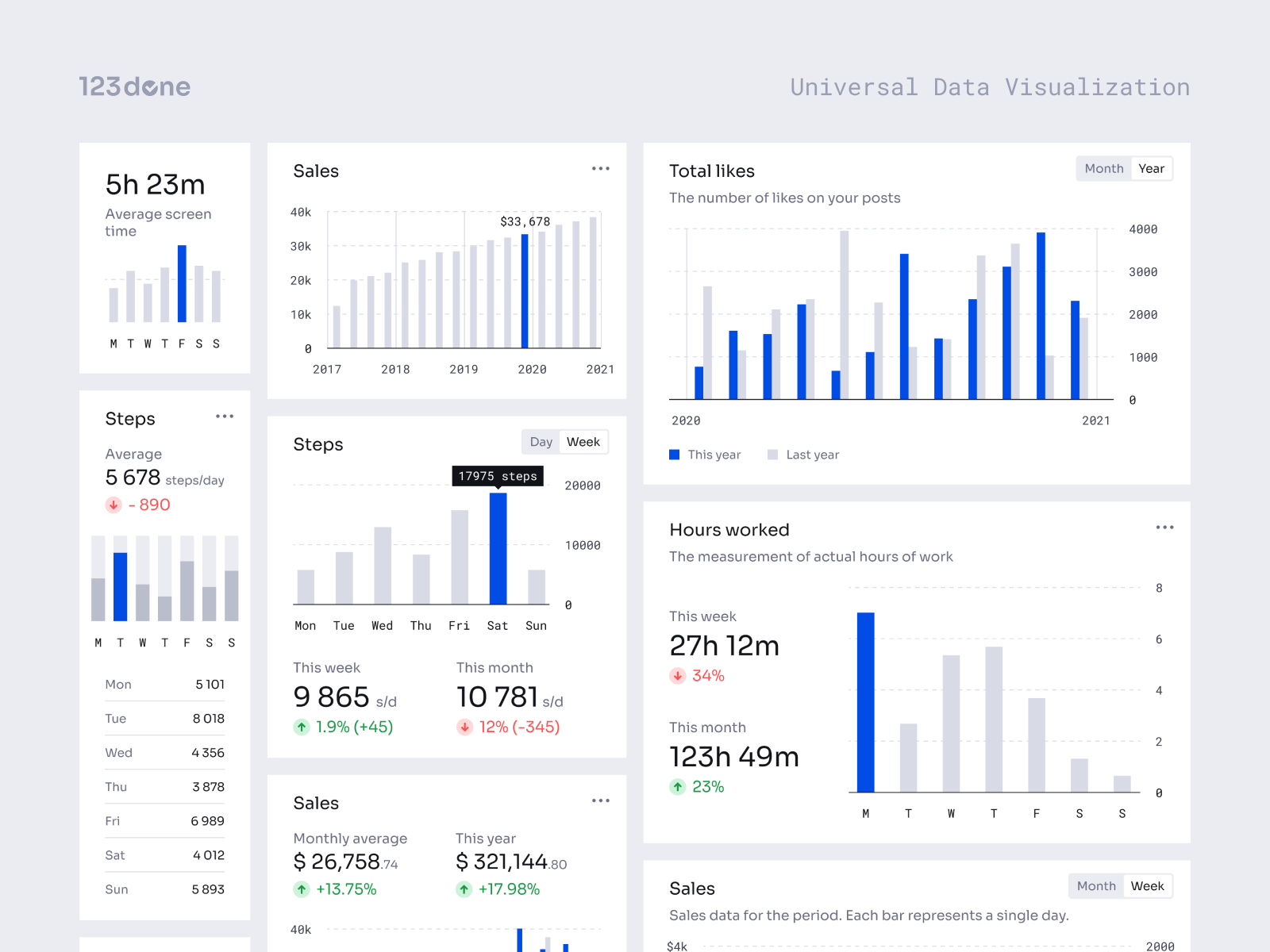Select the Month tab on Total likes card
Image resolution: width=1270 pixels, height=952 pixels.
tap(1103, 168)
